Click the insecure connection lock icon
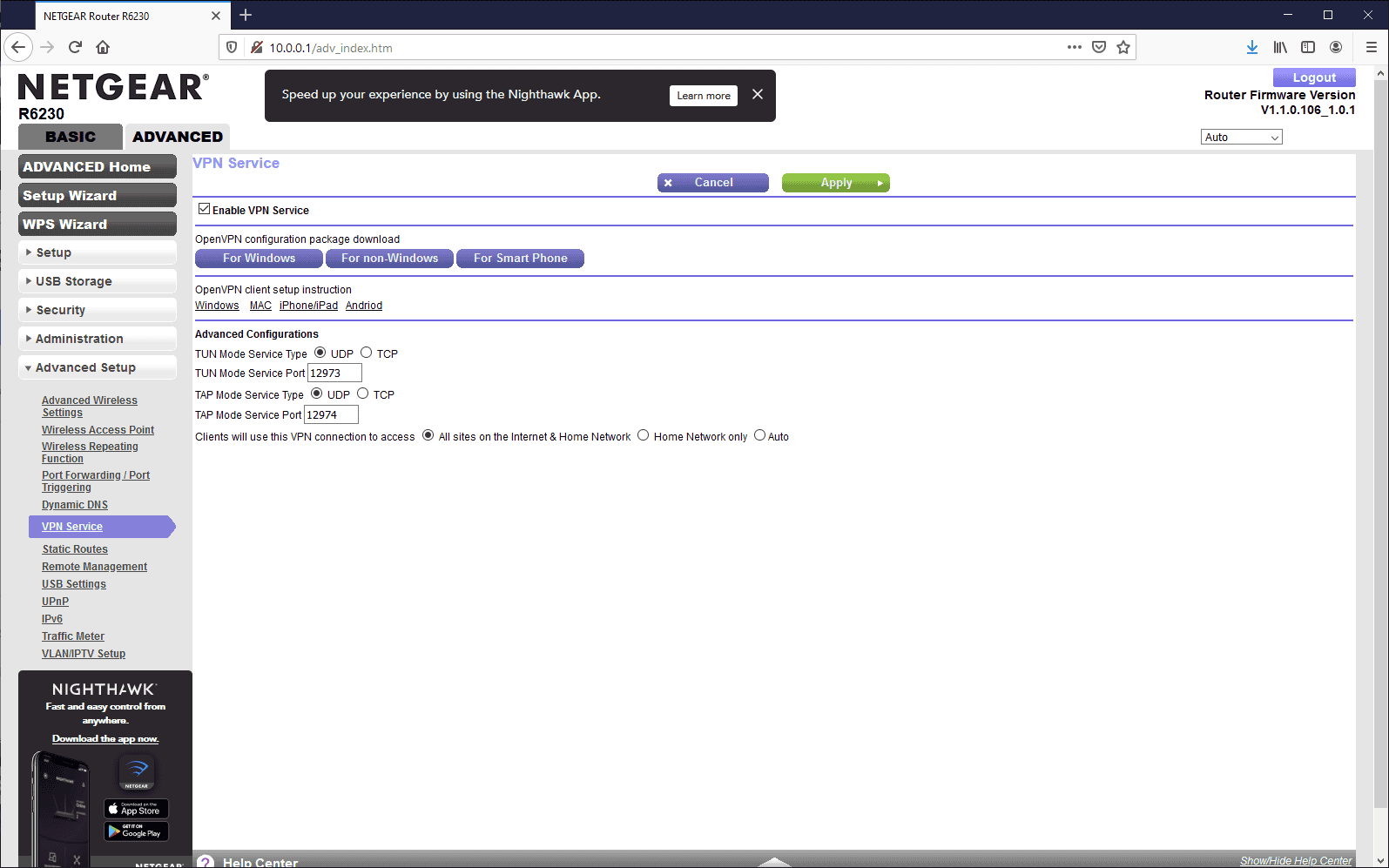 point(256,47)
